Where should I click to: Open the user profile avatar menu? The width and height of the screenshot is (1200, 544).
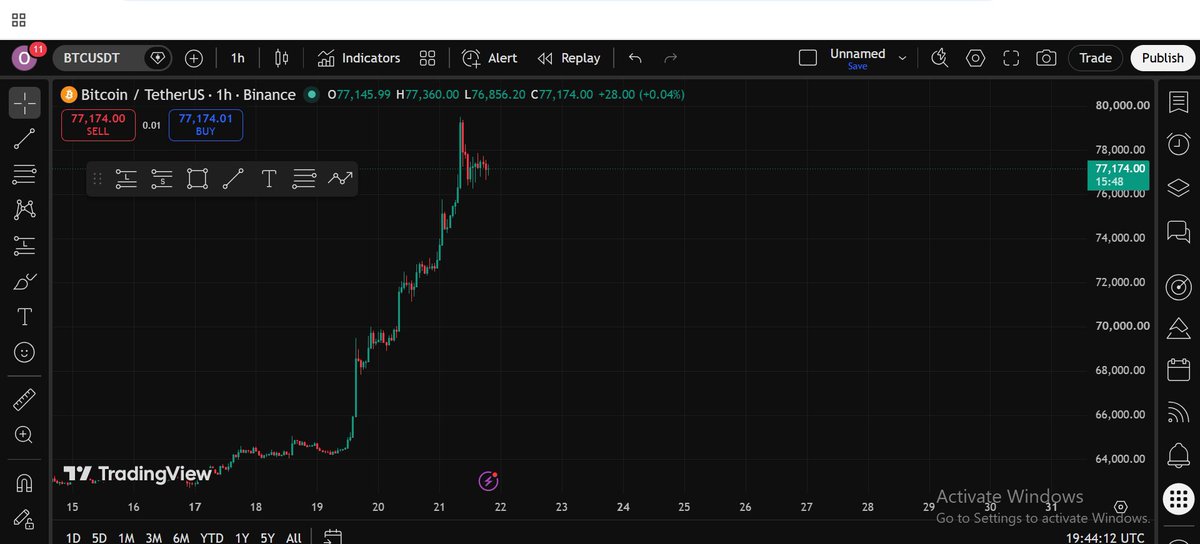pyautogui.click(x=25, y=58)
